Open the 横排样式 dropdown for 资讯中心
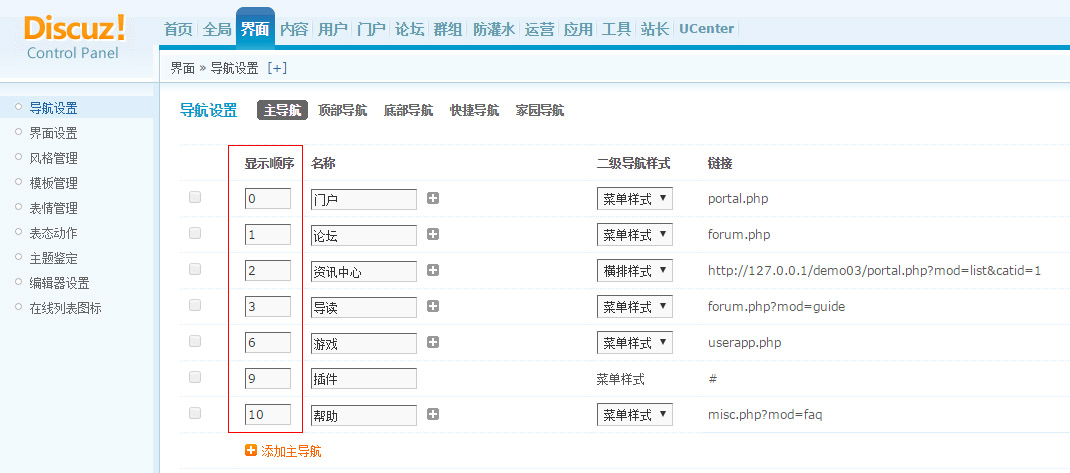 (x=635, y=271)
